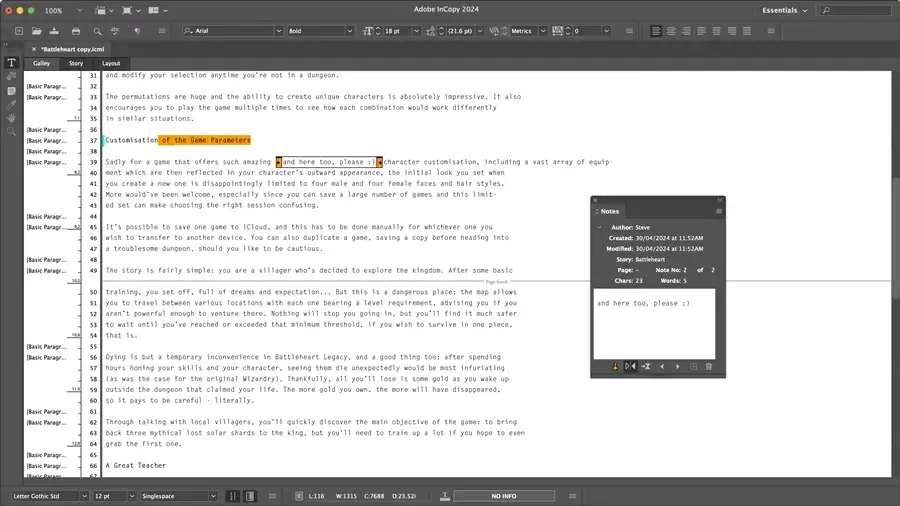Click the Check Spelling icon

(x=115, y=31)
